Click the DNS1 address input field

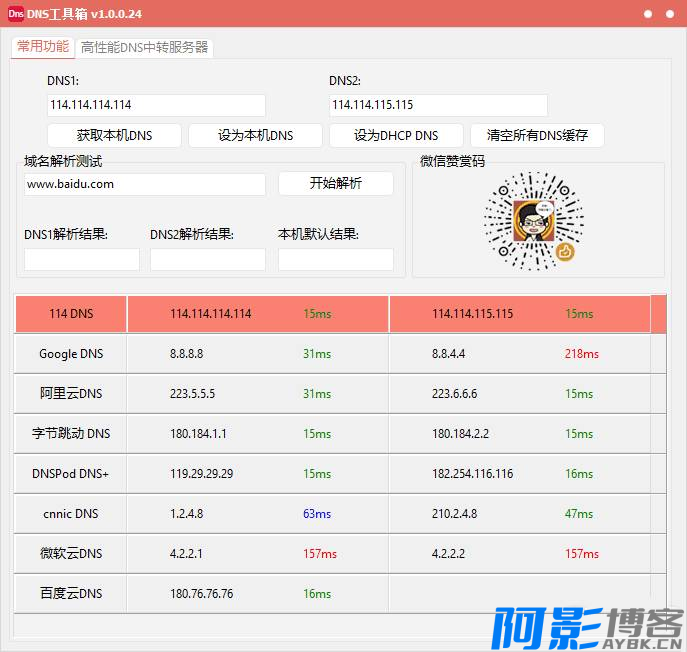(x=156, y=105)
